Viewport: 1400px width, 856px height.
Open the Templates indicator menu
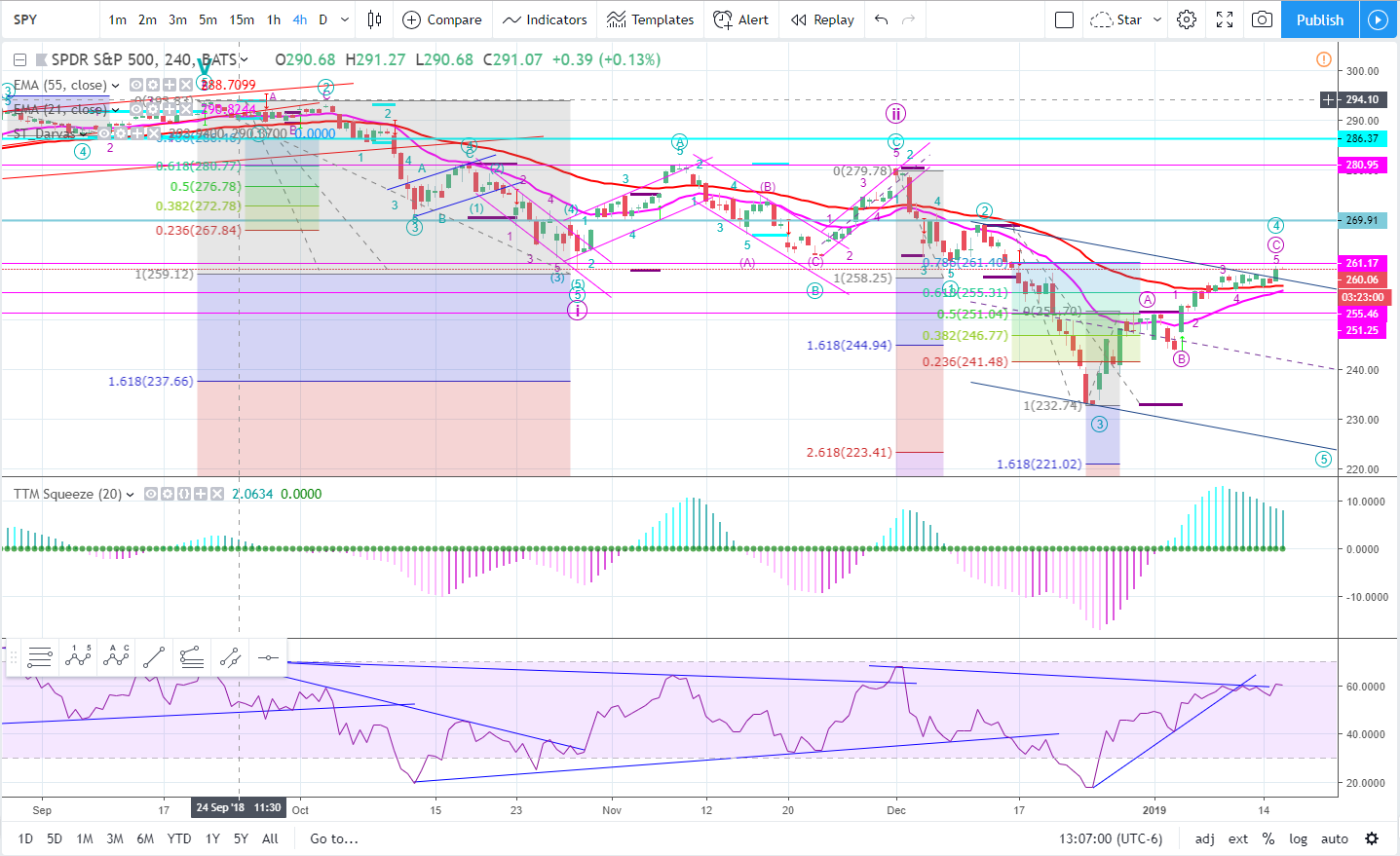click(650, 19)
